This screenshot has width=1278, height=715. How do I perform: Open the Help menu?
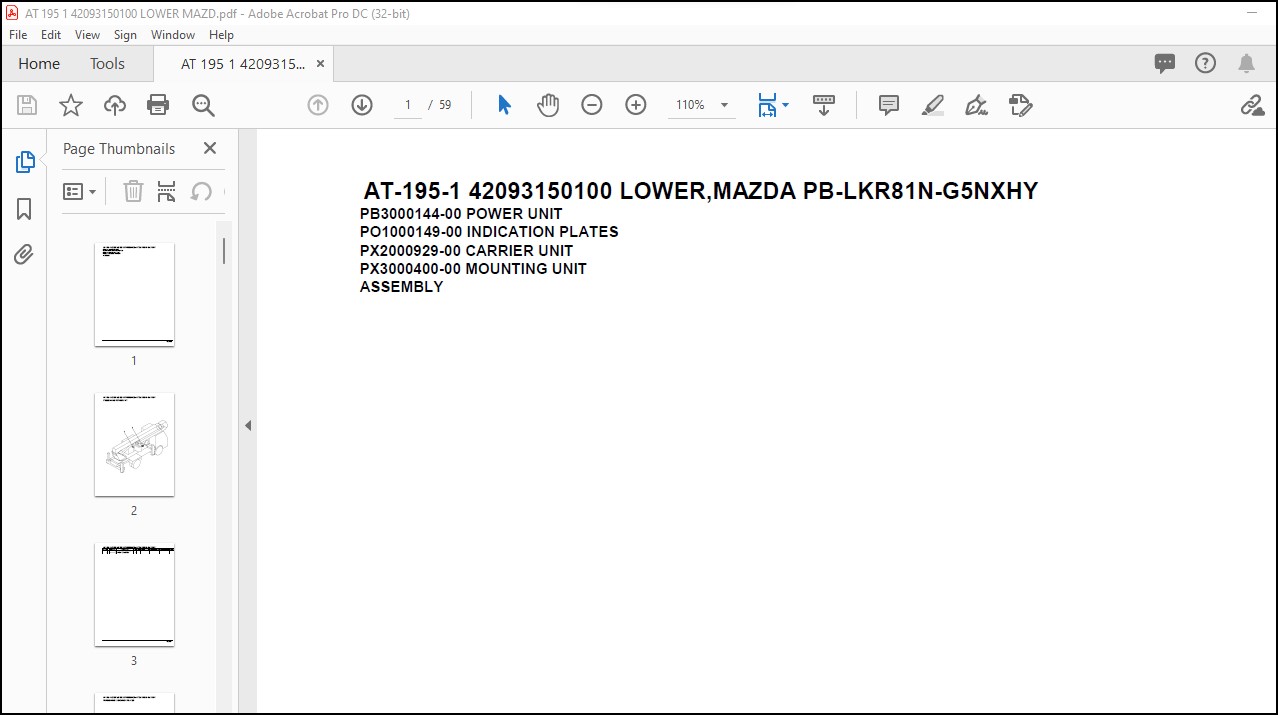221,34
